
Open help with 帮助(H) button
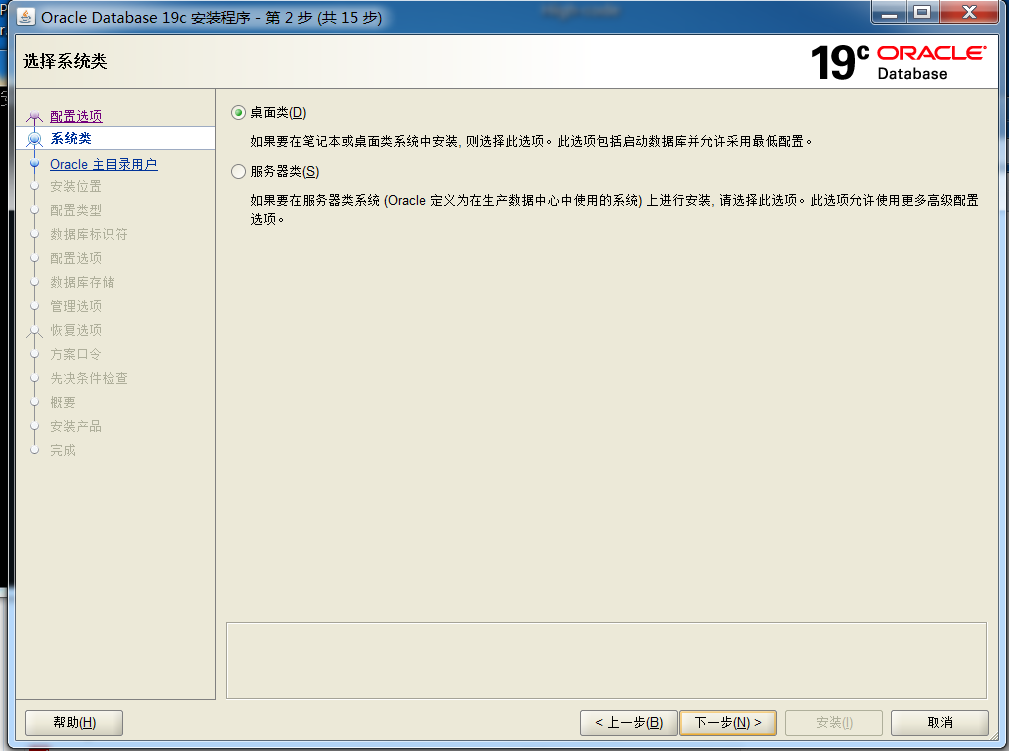pyautogui.click(x=74, y=723)
